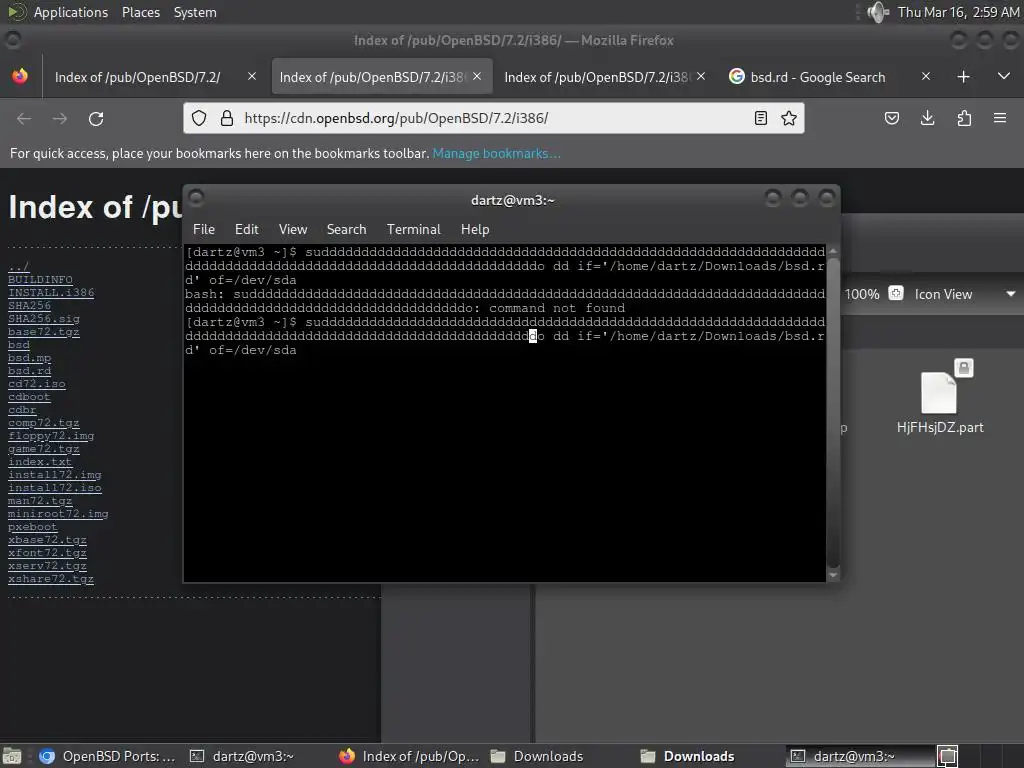This screenshot has height=768, width=1024.
Task: Click the volume icon in top panel
Action: pos(878,12)
